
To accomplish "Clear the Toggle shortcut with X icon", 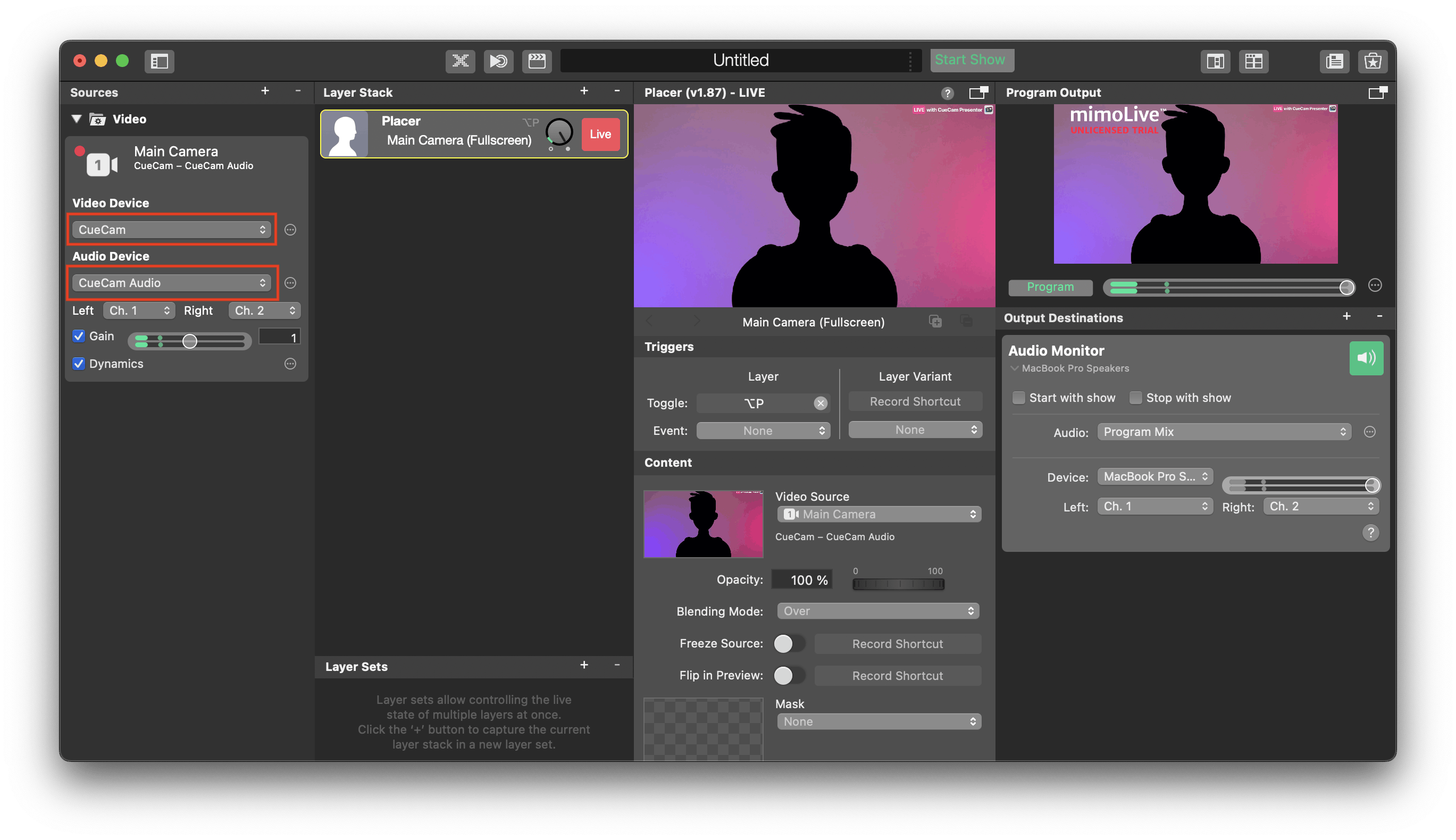I will (820, 404).
